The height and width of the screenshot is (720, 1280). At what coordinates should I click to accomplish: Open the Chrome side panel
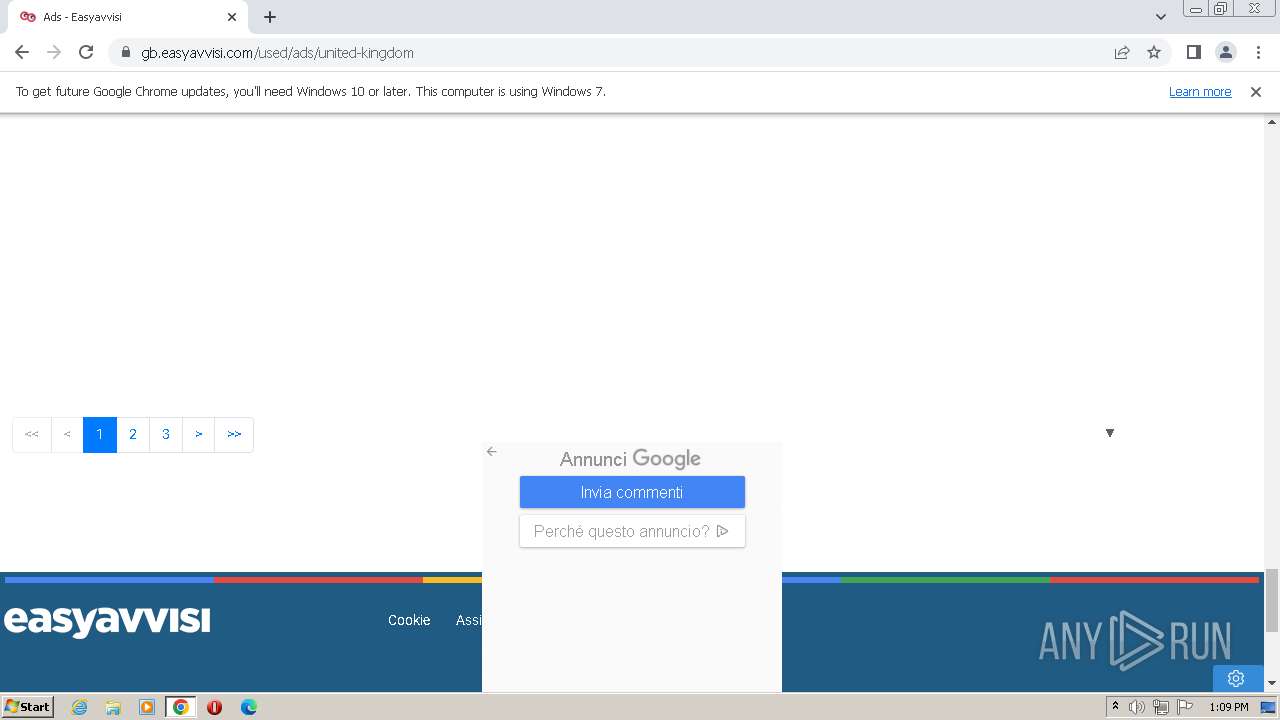pos(1193,52)
